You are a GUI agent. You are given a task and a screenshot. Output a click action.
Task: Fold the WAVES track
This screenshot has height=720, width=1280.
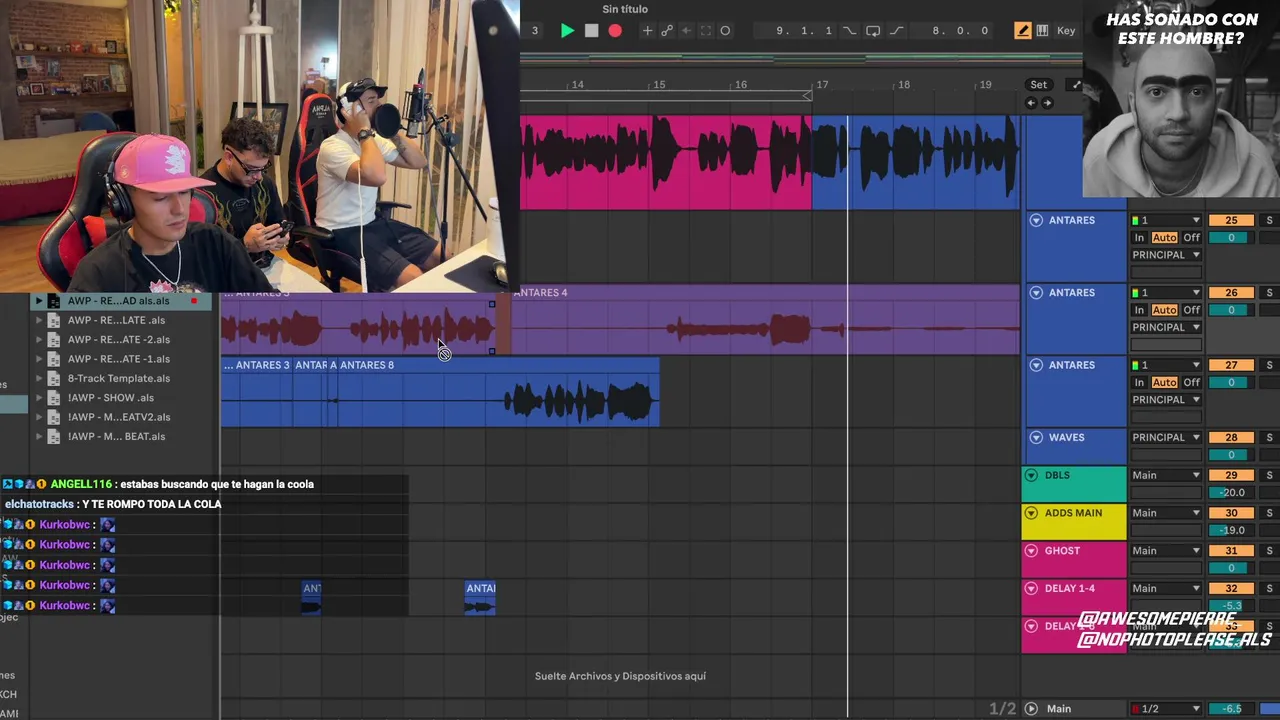pos(1036,438)
